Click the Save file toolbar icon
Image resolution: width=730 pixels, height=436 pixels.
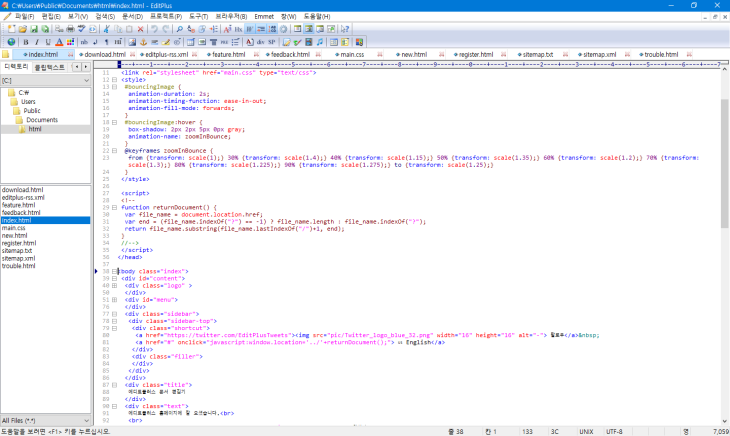pyautogui.click(x=33, y=29)
